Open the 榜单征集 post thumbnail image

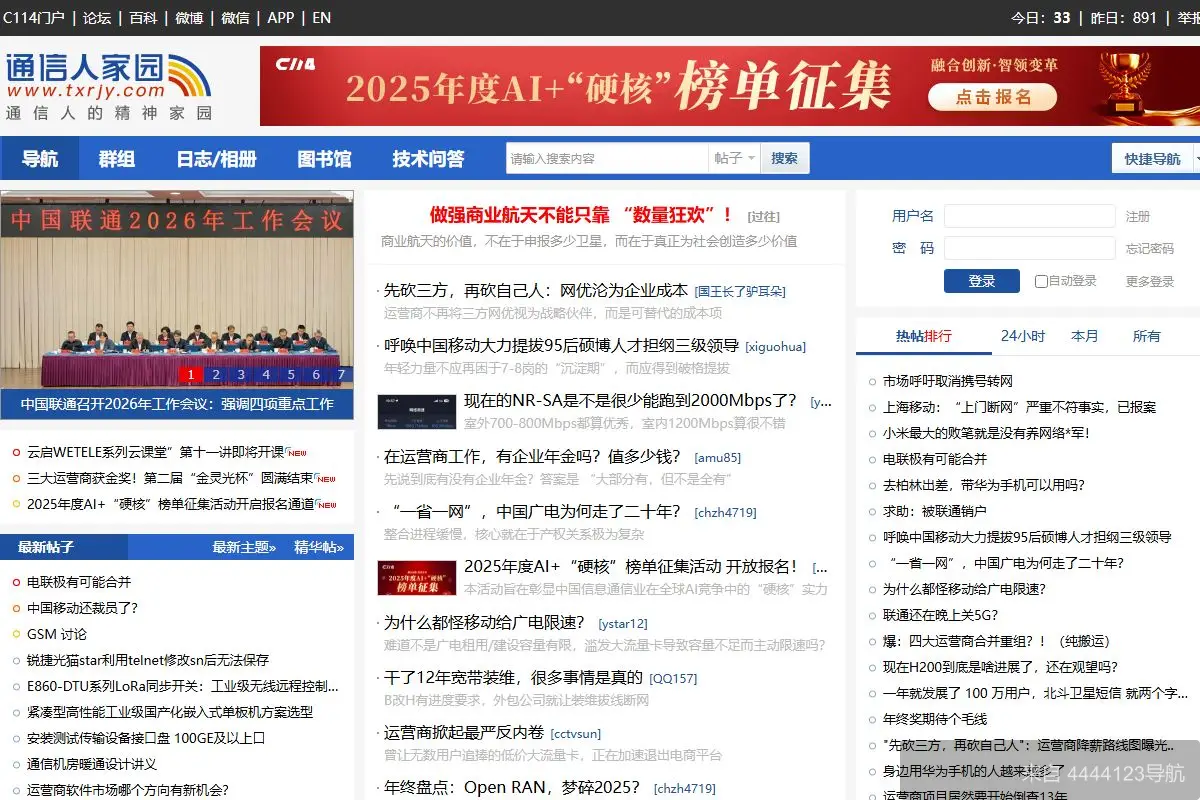[417, 577]
